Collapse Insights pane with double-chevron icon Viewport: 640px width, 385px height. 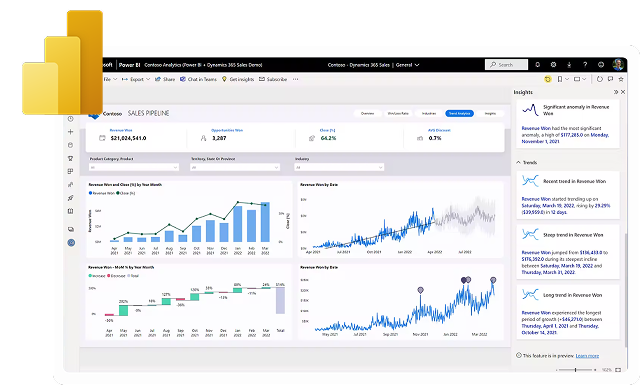coord(616,92)
